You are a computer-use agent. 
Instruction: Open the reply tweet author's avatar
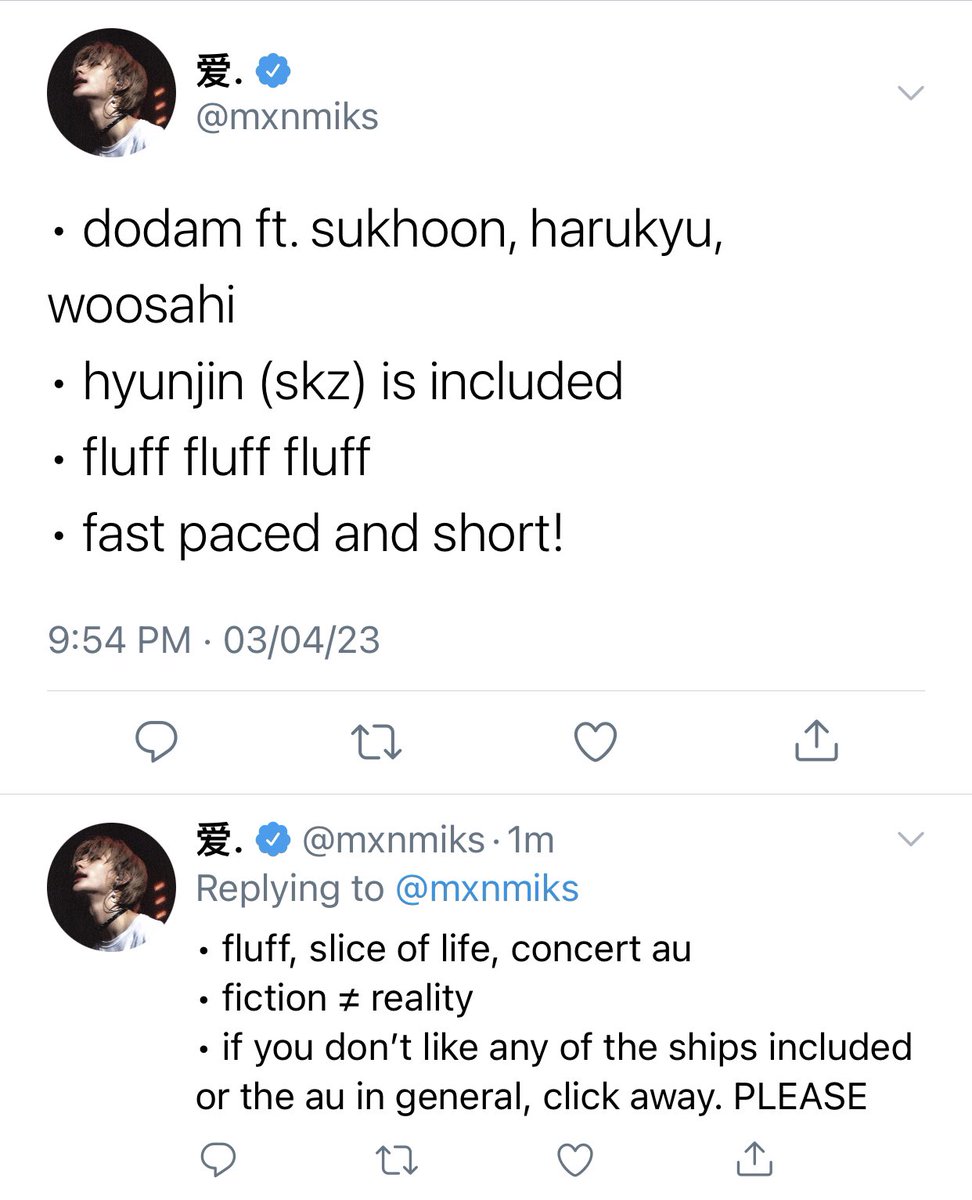[112, 886]
